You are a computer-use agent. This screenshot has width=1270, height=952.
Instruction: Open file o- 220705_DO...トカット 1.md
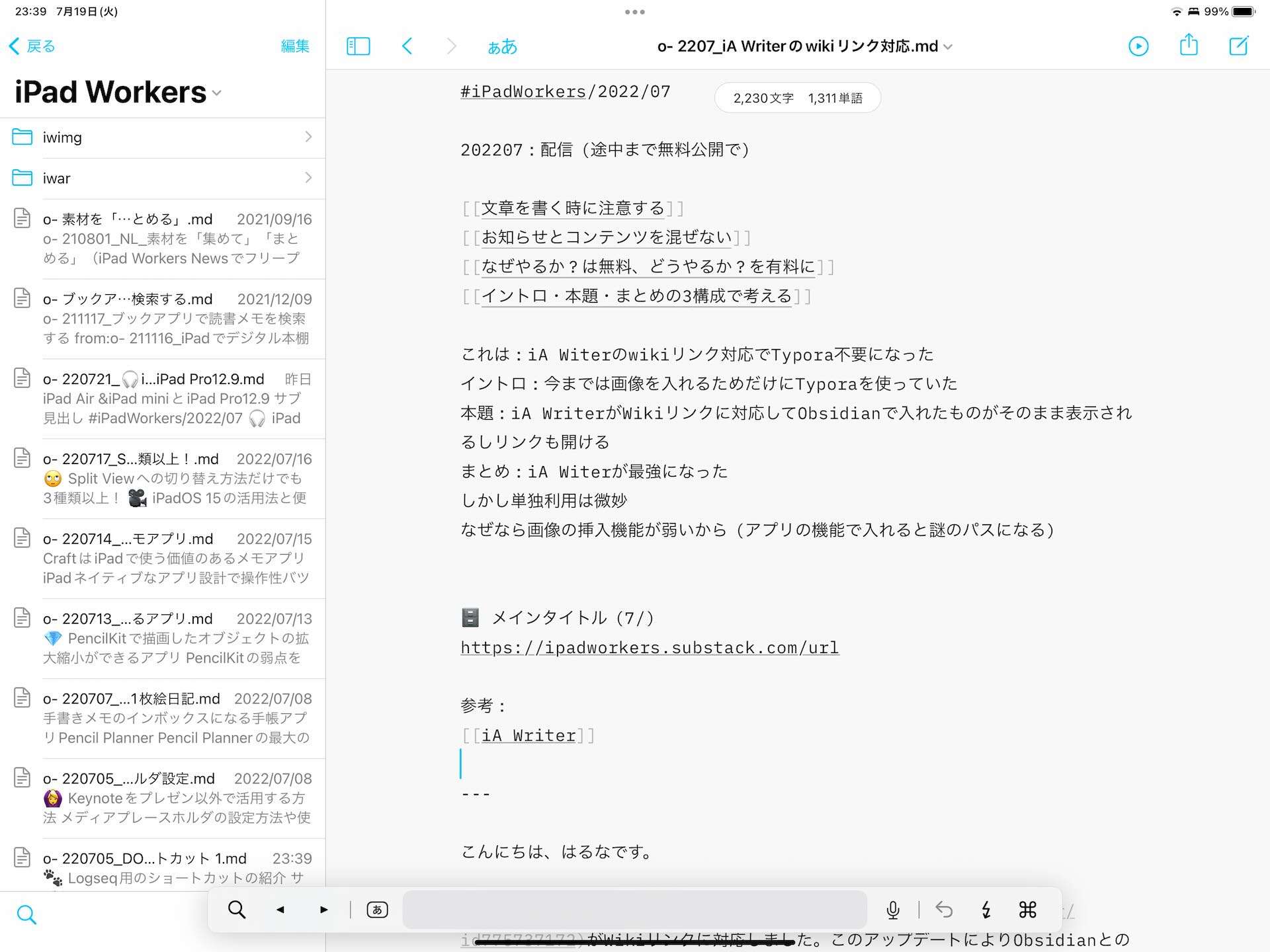(x=163, y=865)
